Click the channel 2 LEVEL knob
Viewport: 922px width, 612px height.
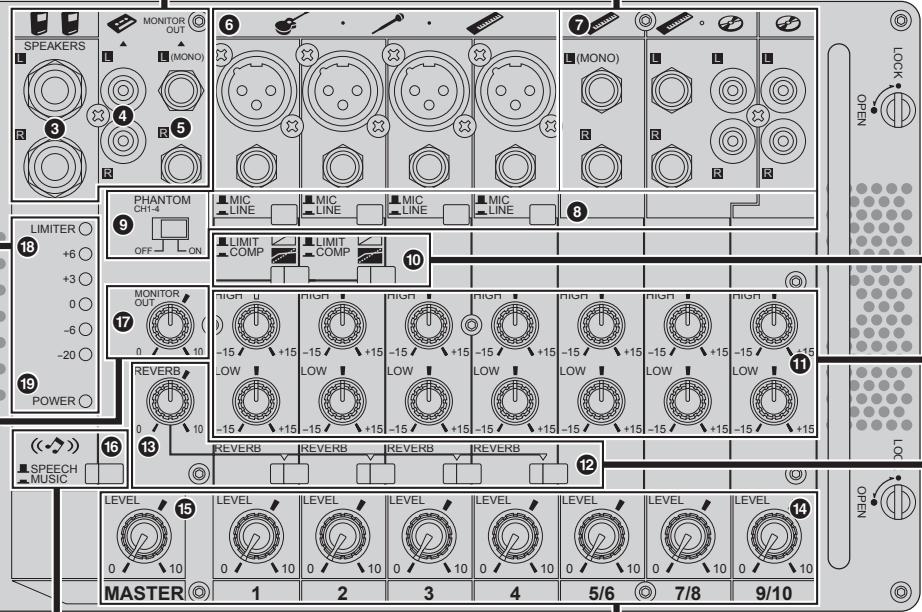pyautogui.click(x=343, y=536)
